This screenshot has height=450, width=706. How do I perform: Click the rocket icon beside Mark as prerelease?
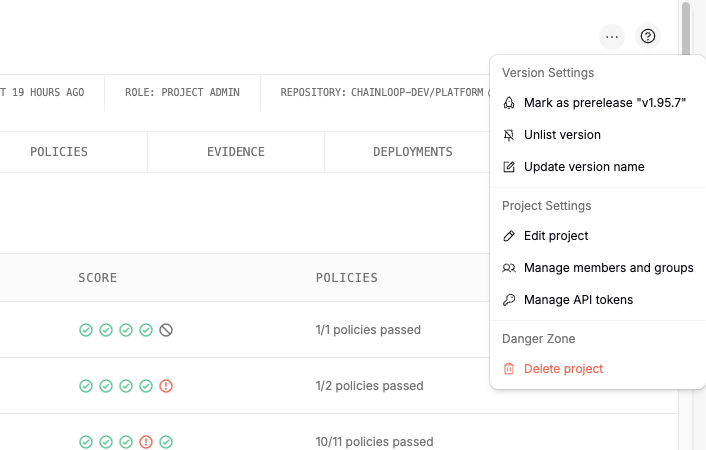pyautogui.click(x=509, y=103)
